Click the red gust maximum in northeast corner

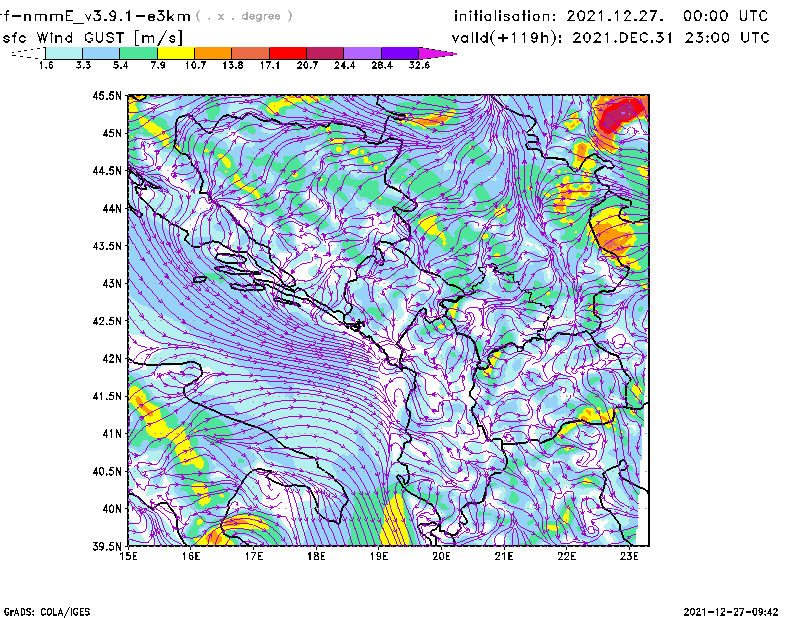tap(620, 115)
